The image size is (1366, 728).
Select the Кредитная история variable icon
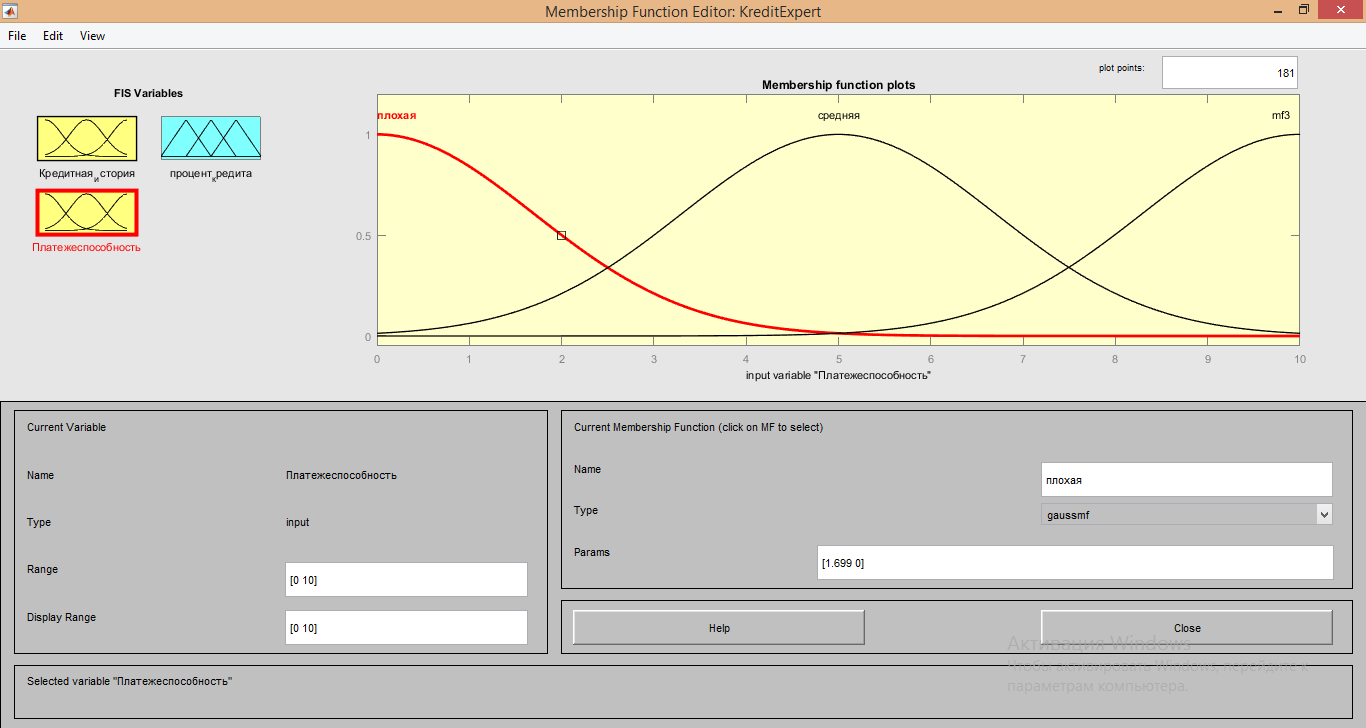[87, 138]
